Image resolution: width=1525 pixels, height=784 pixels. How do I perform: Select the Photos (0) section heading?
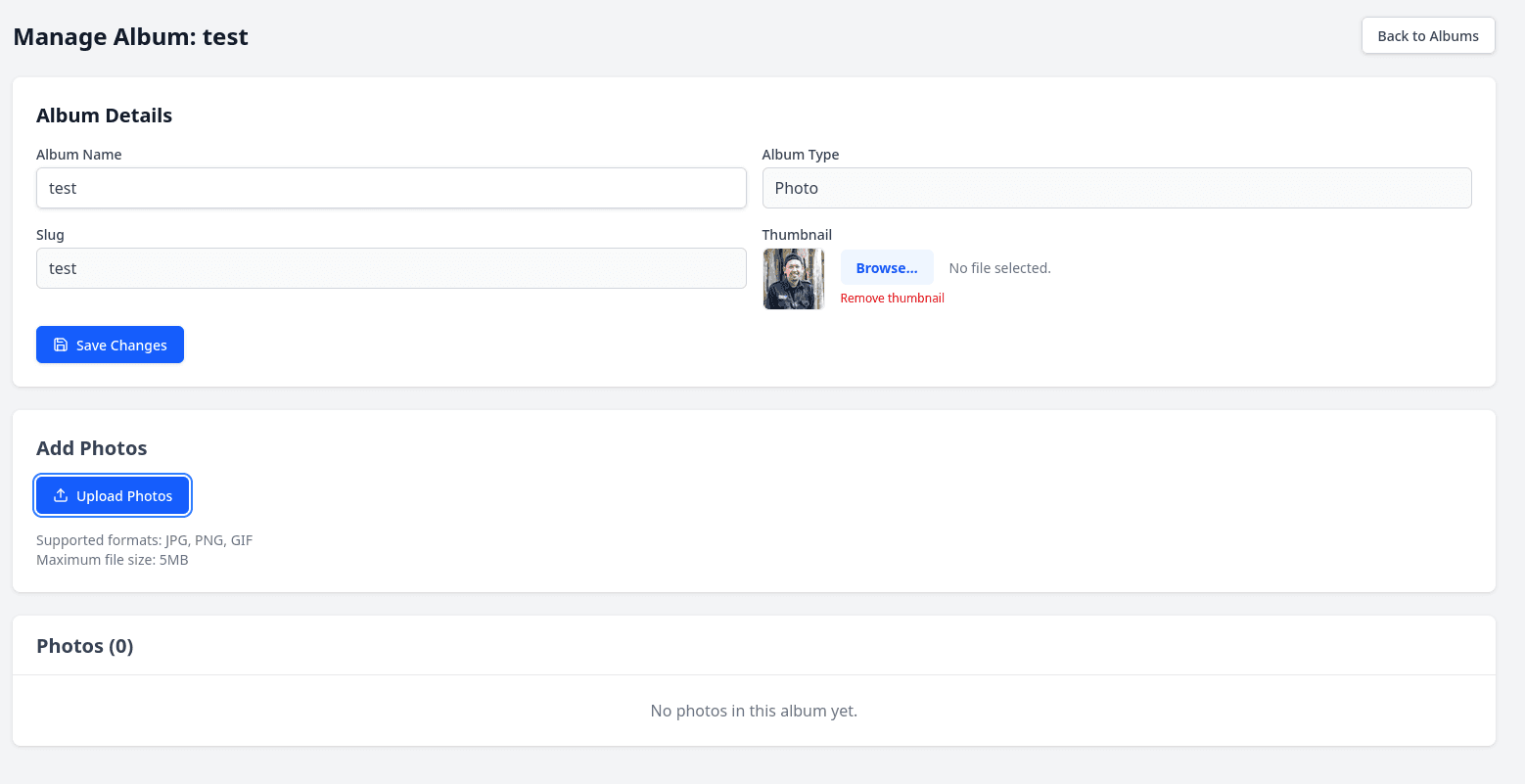(85, 646)
